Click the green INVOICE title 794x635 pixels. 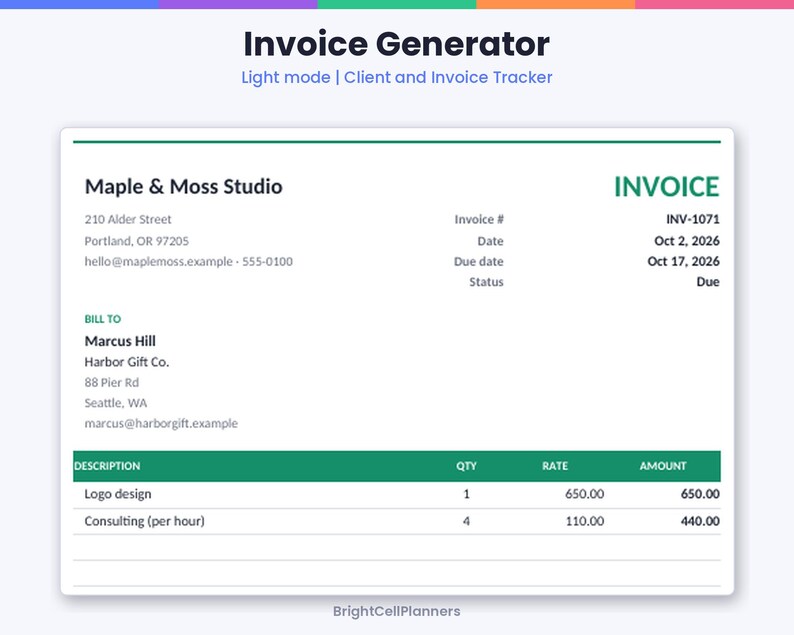click(x=666, y=187)
